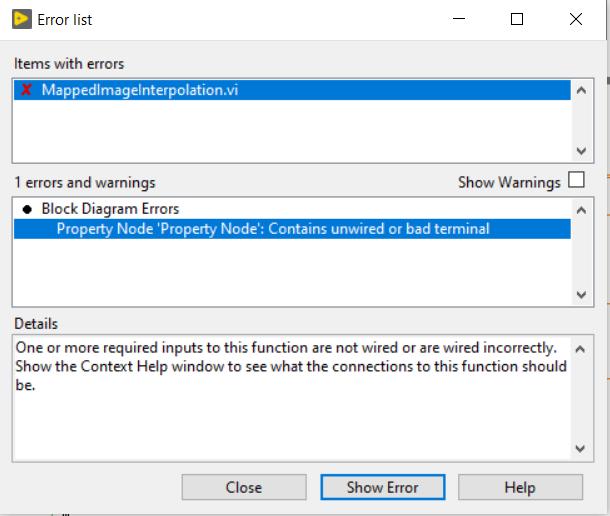This screenshot has width=610, height=516.
Task: Click the bullet next to Block Diagram Errors
Action: 26,209
